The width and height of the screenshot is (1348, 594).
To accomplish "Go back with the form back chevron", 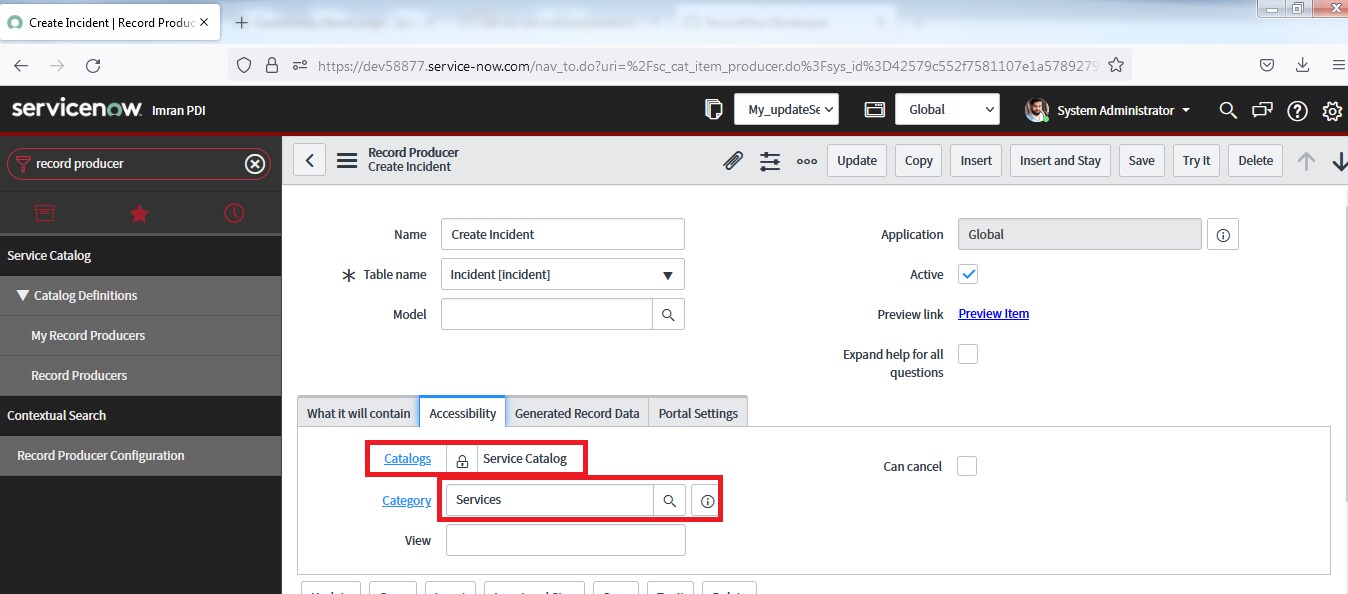I will click(309, 160).
